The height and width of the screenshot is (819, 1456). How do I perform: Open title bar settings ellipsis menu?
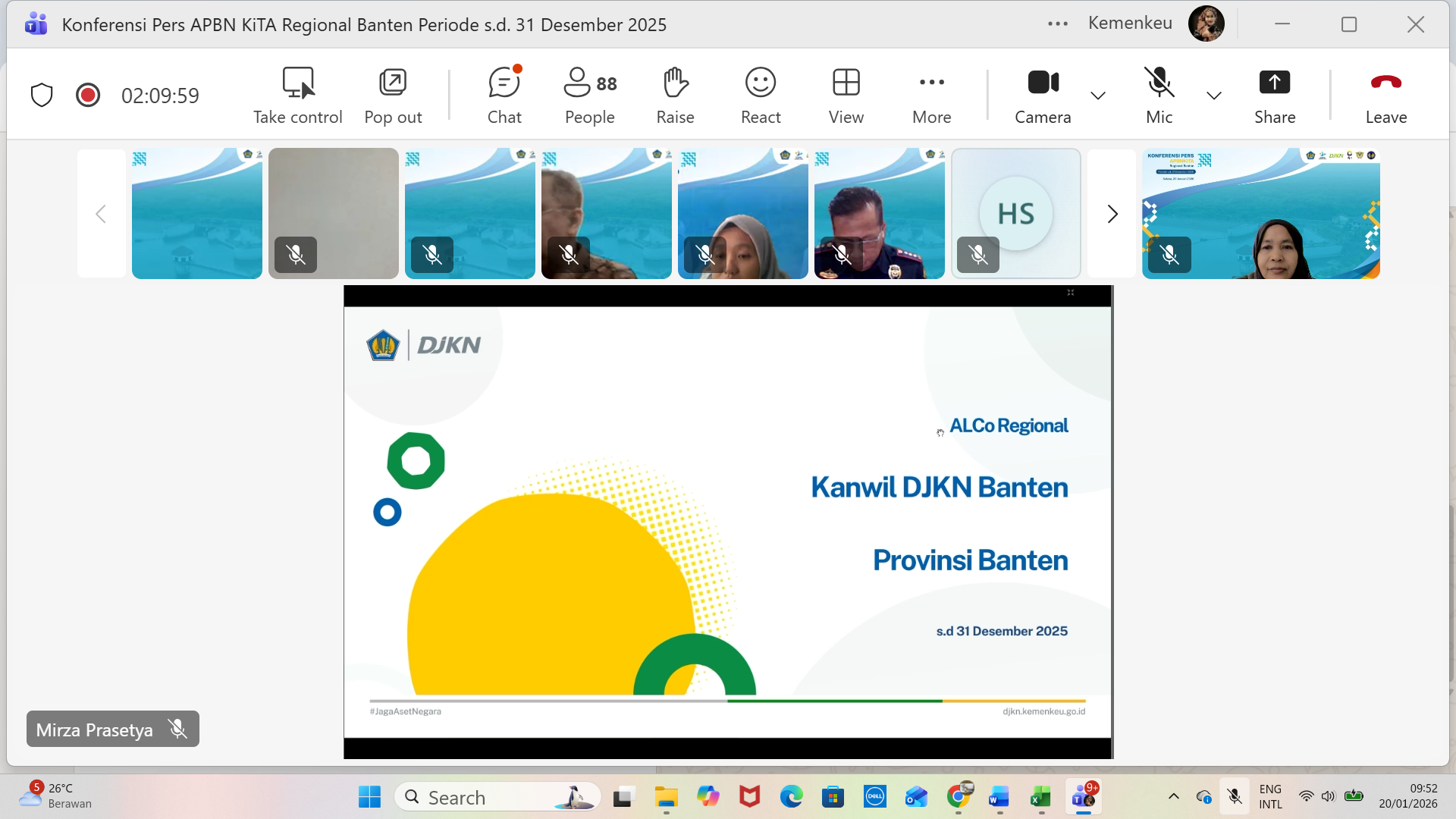[1057, 24]
